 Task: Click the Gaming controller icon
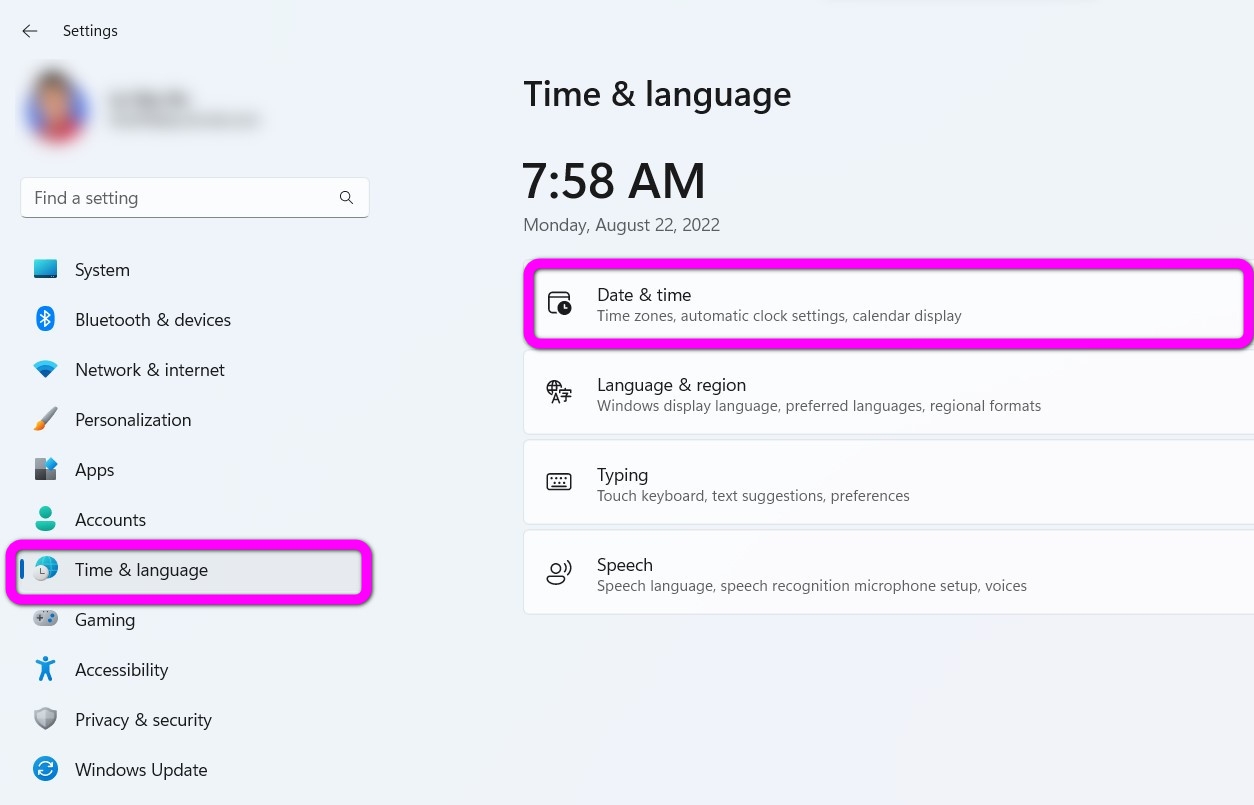point(45,619)
